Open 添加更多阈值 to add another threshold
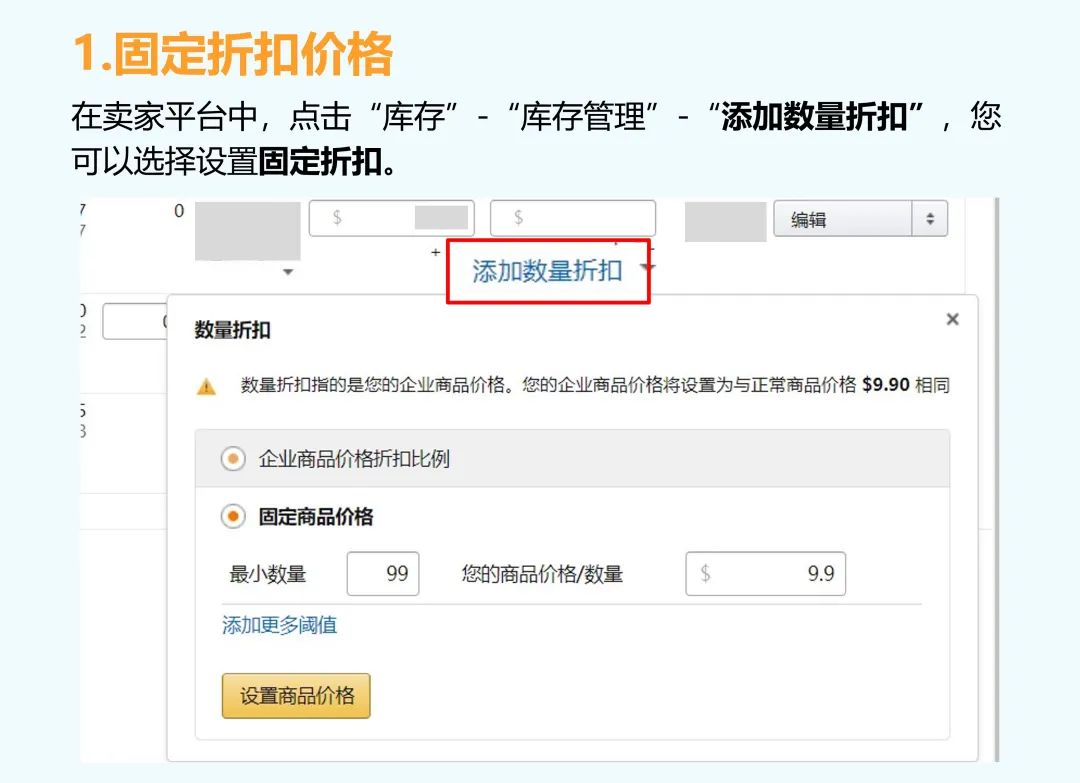 coord(279,625)
